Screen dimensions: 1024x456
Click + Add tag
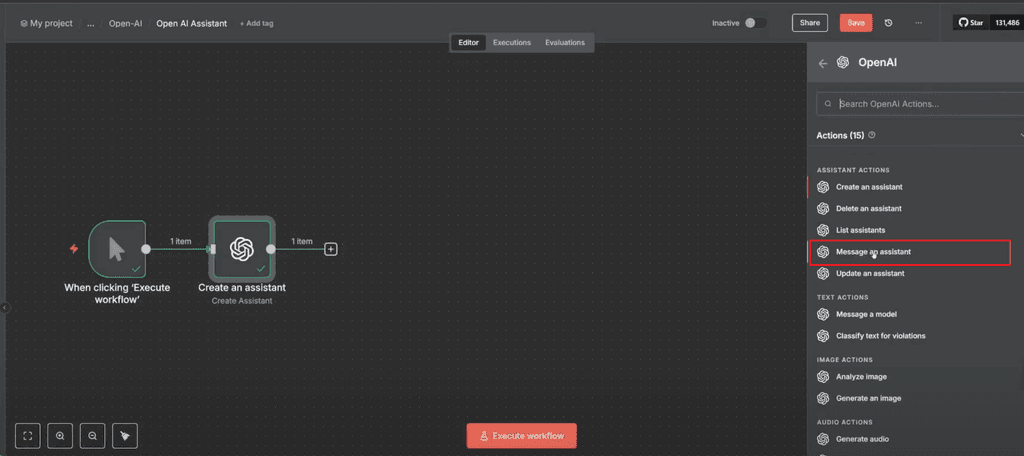point(257,24)
